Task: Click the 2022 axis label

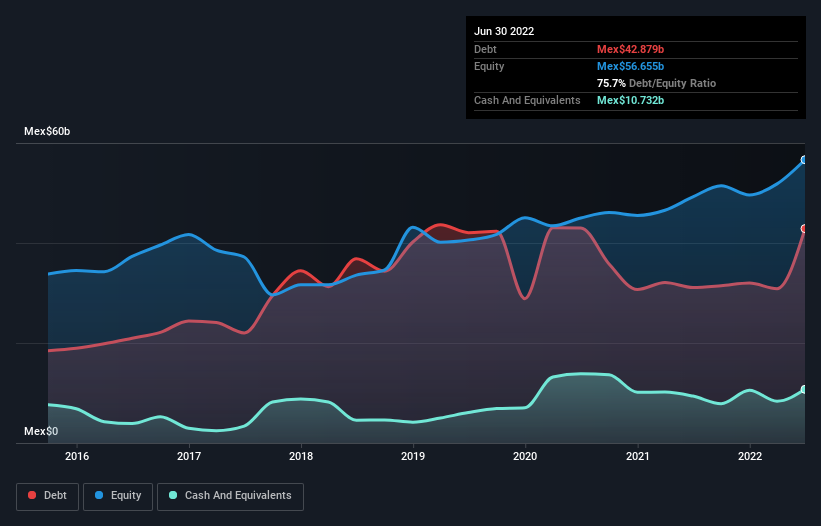Action: coord(750,456)
